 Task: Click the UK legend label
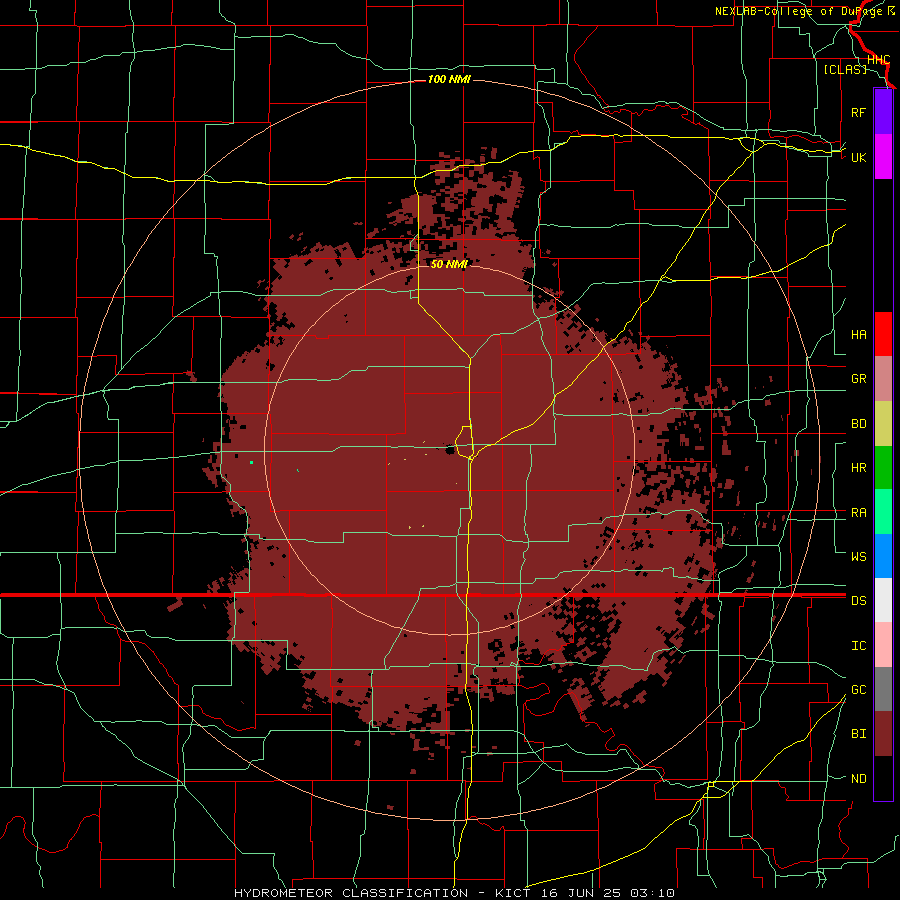point(859,157)
